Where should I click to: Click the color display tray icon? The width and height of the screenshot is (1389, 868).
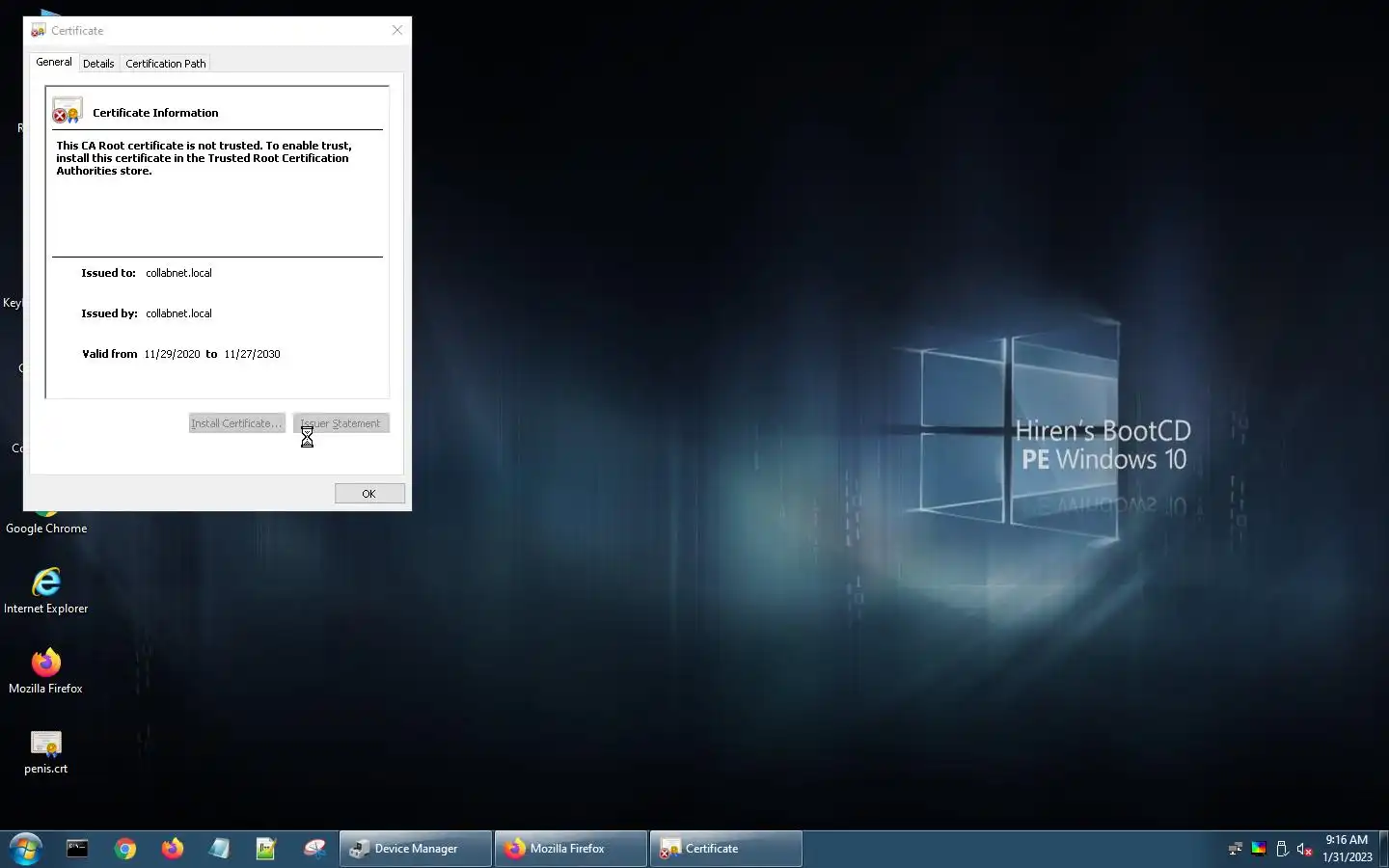pyautogui.click(x=1259, y=849)
